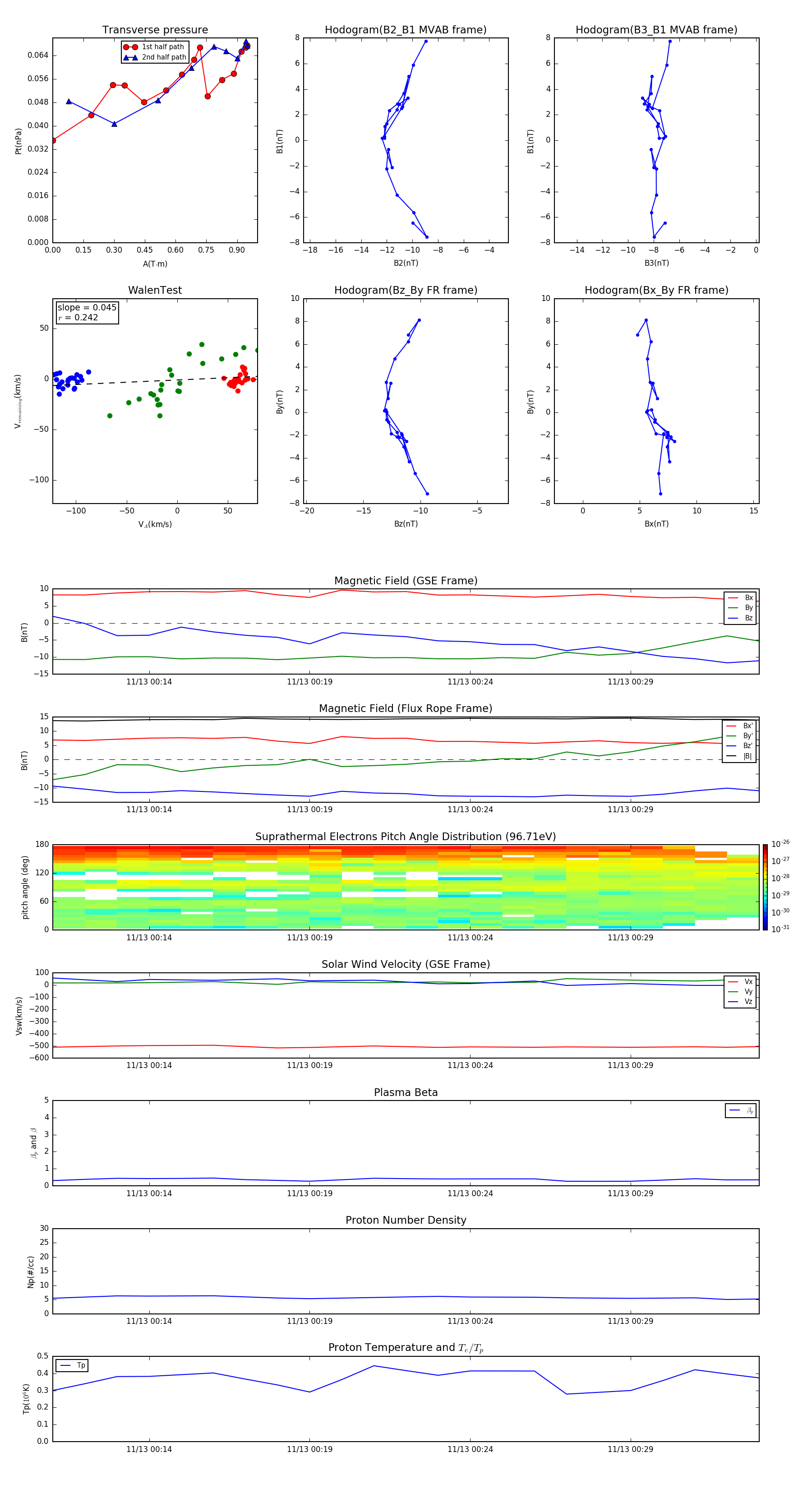Click the red Vx curve in solar wind plot
Viewport: 812px width, 1489px height.
click(x=406, y=1046)
